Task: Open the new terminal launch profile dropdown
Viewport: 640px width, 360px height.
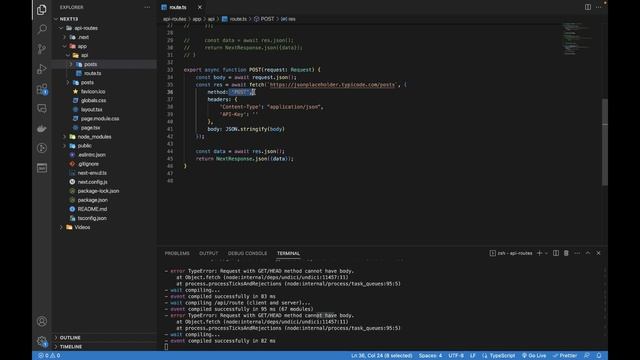Action: point(546,253)
